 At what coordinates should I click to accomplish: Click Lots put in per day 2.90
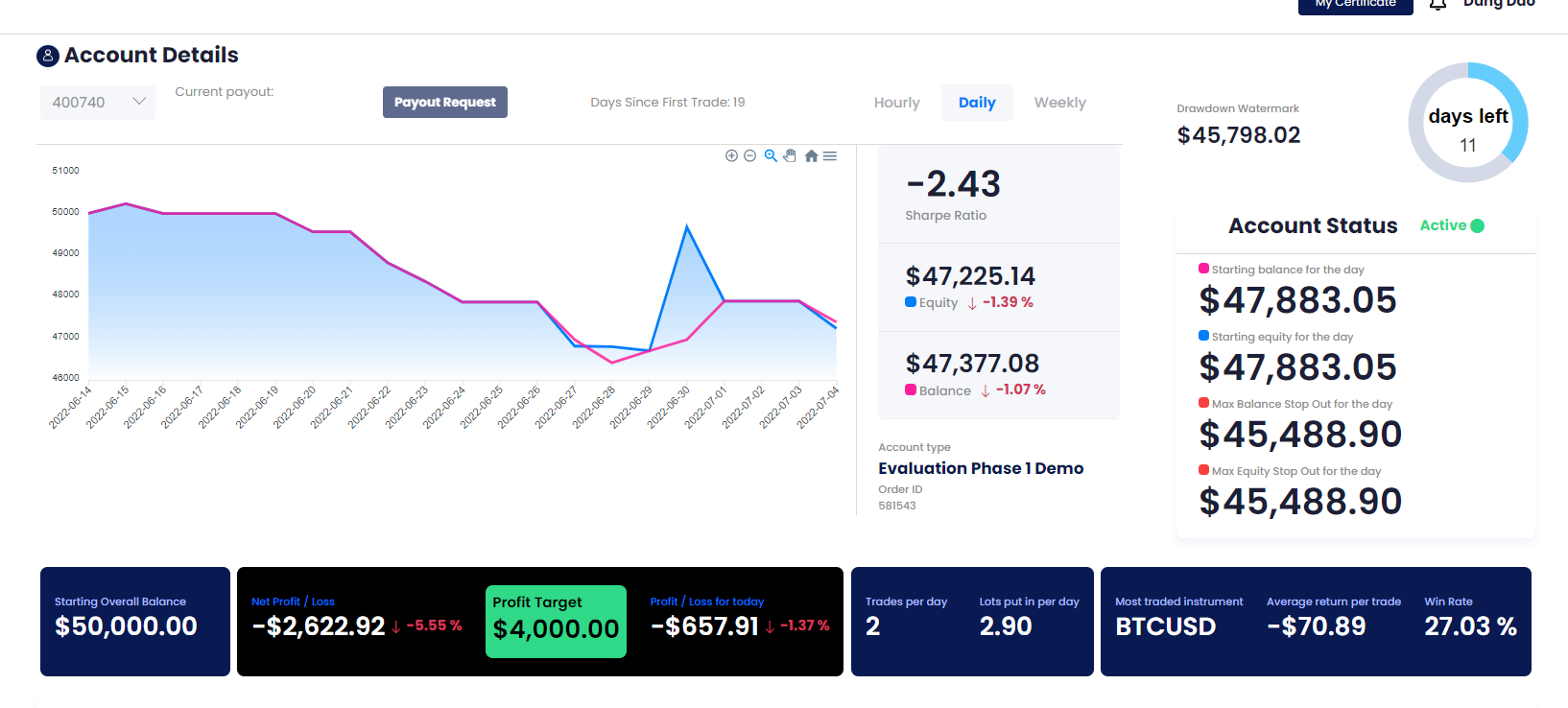click(1006, 626)
